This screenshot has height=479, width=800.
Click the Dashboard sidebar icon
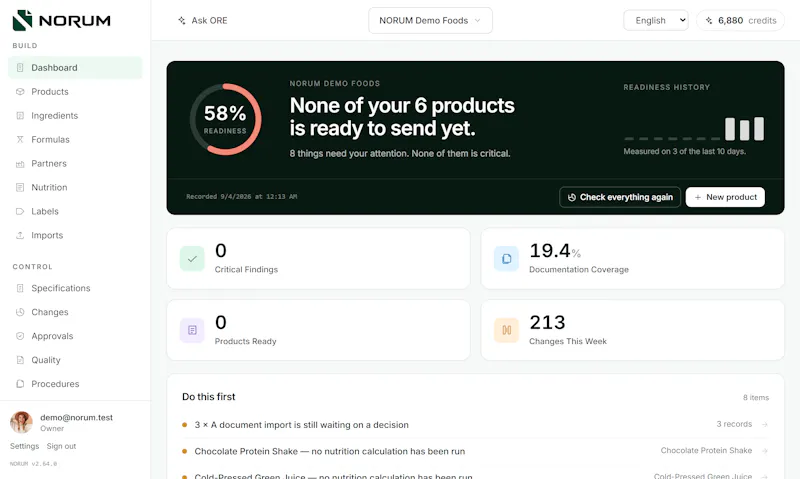click(20, 67)
